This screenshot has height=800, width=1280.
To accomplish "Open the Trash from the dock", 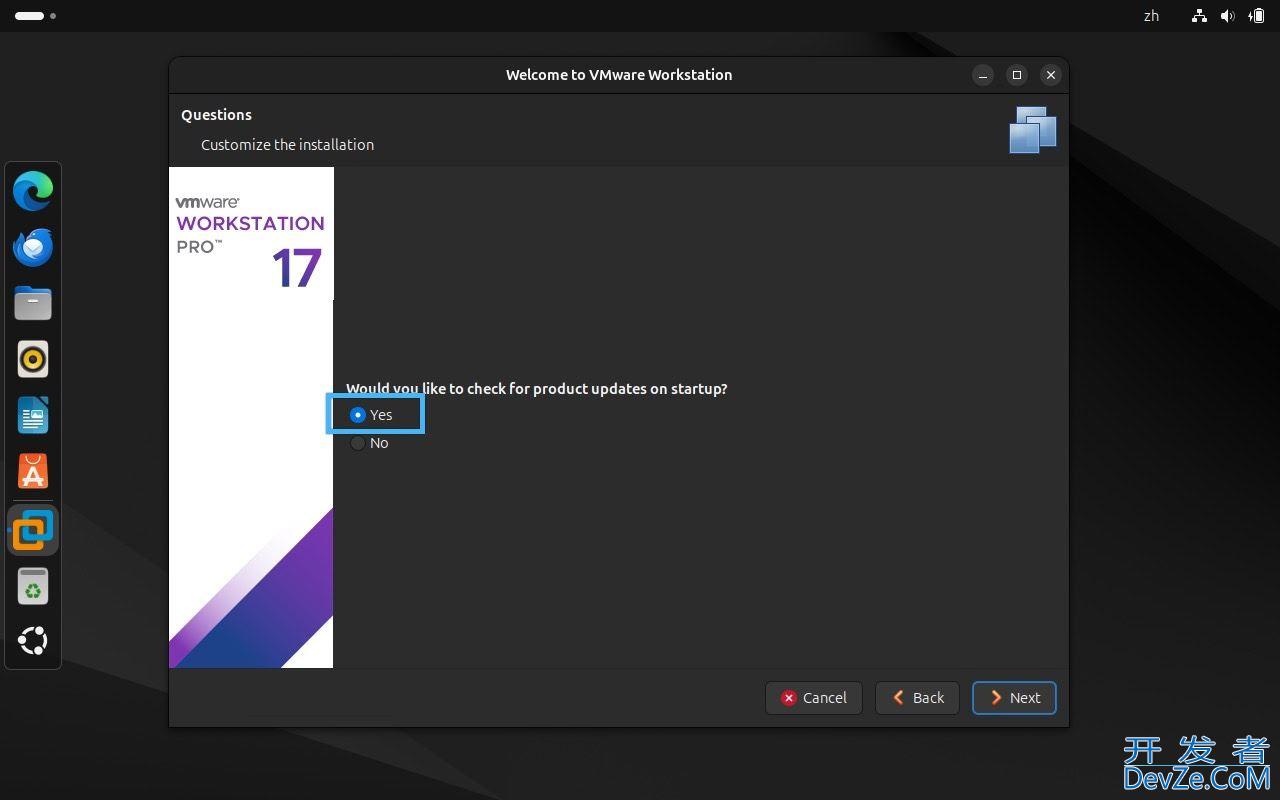I will coord(33,587).
